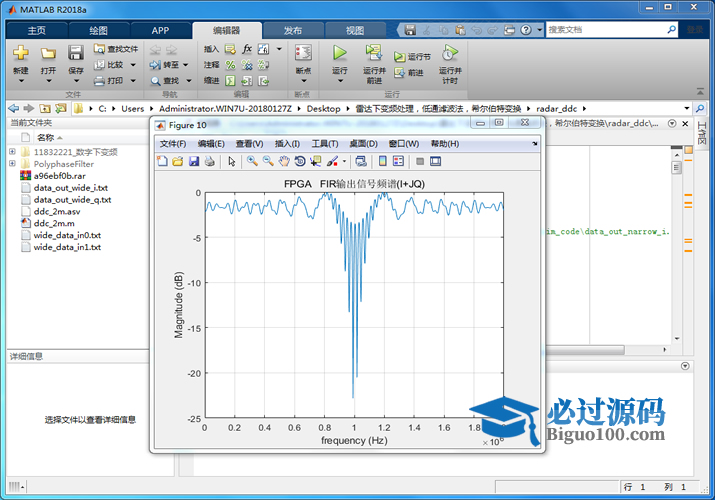This screenshot has width=715, height=500.
Task: Click the quick access save icon
Action: click(410, 30)
